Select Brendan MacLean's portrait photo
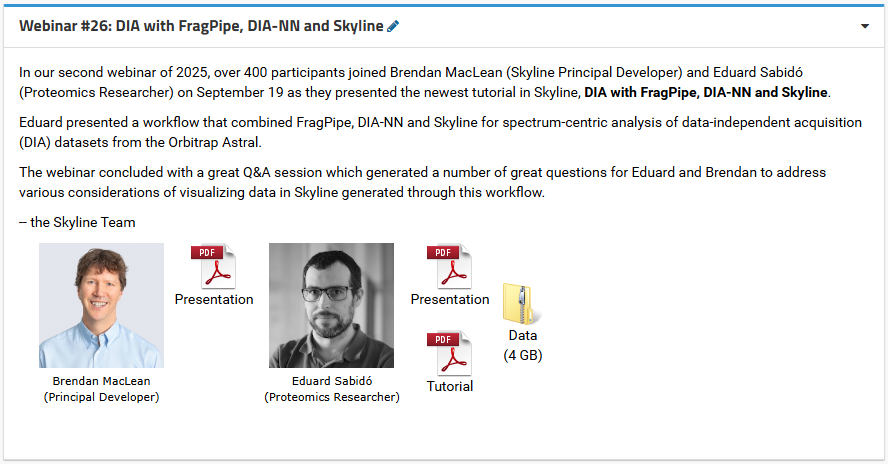 point(101,305)
